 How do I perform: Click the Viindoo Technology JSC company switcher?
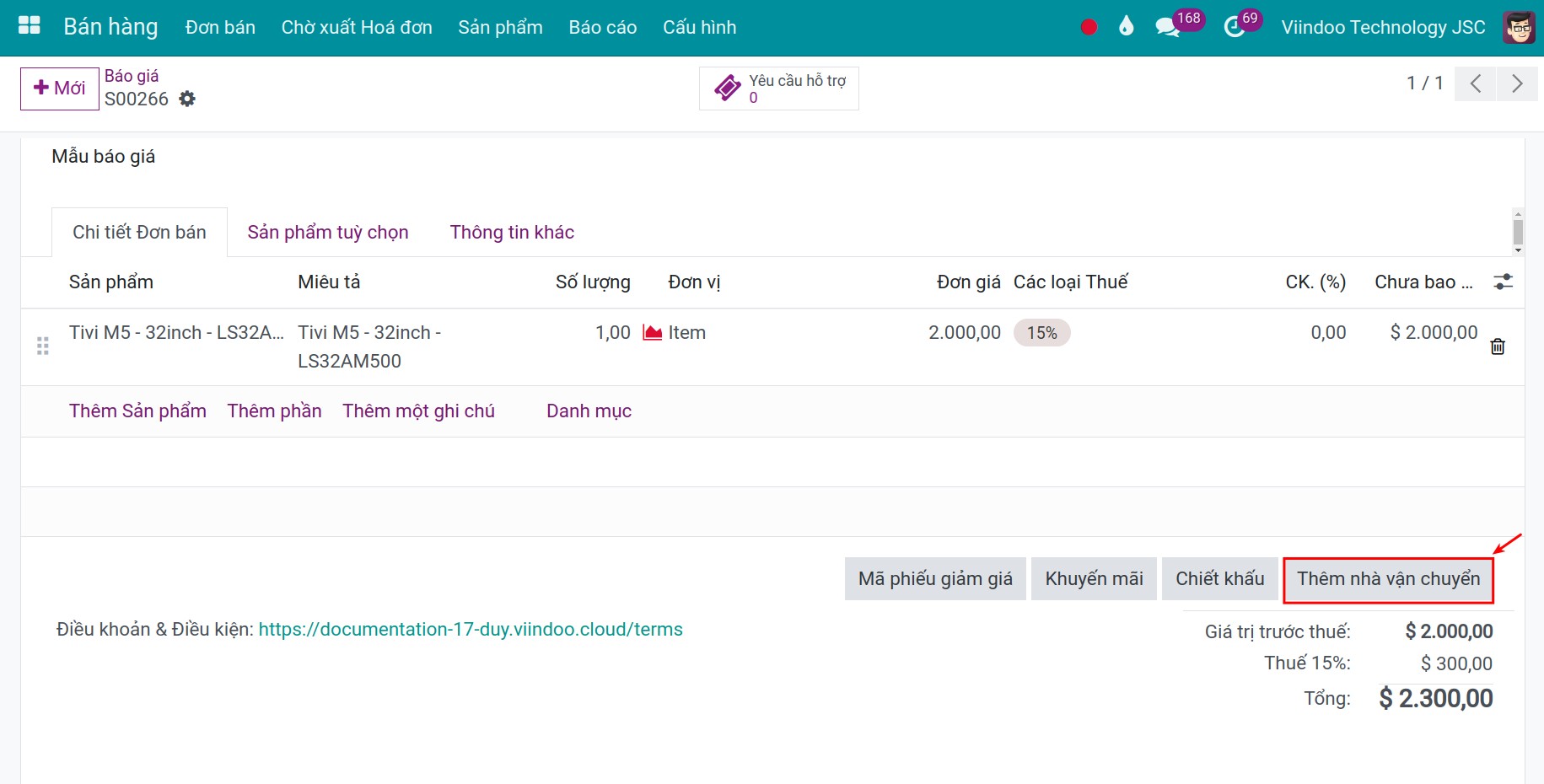(1383, 27)
